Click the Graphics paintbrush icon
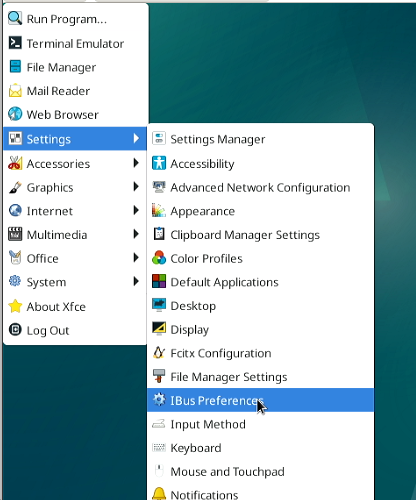The width and height of the screenshot is (416, 500). 15,187
